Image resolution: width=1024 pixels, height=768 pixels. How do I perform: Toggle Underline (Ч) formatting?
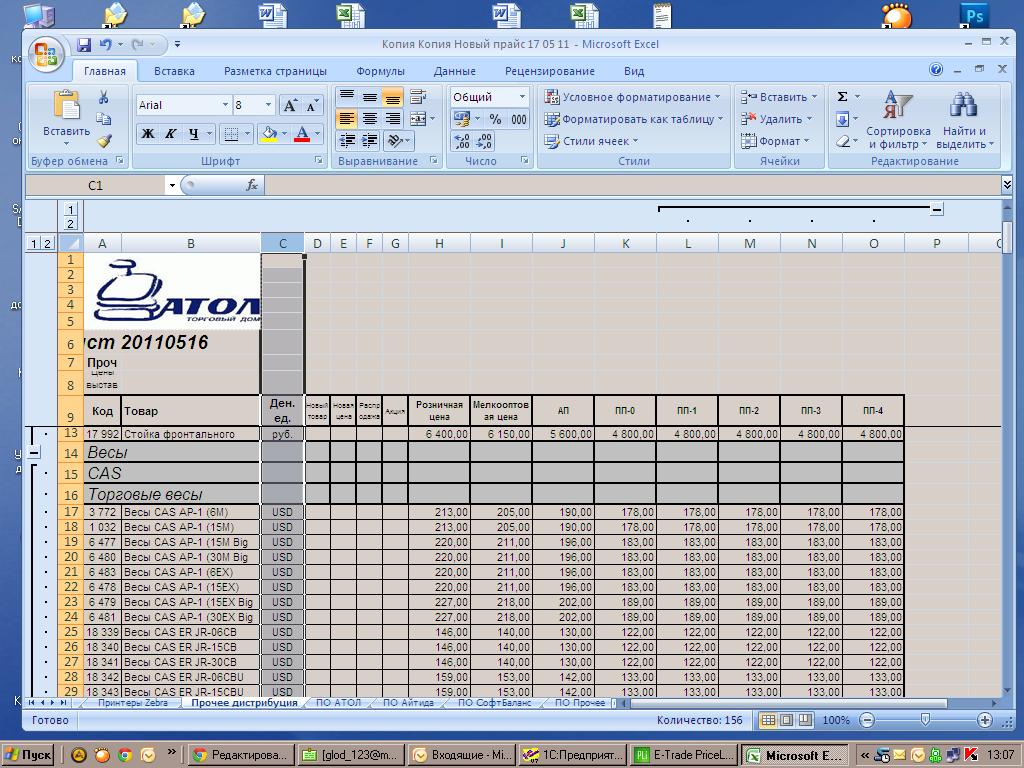(193, 134)
